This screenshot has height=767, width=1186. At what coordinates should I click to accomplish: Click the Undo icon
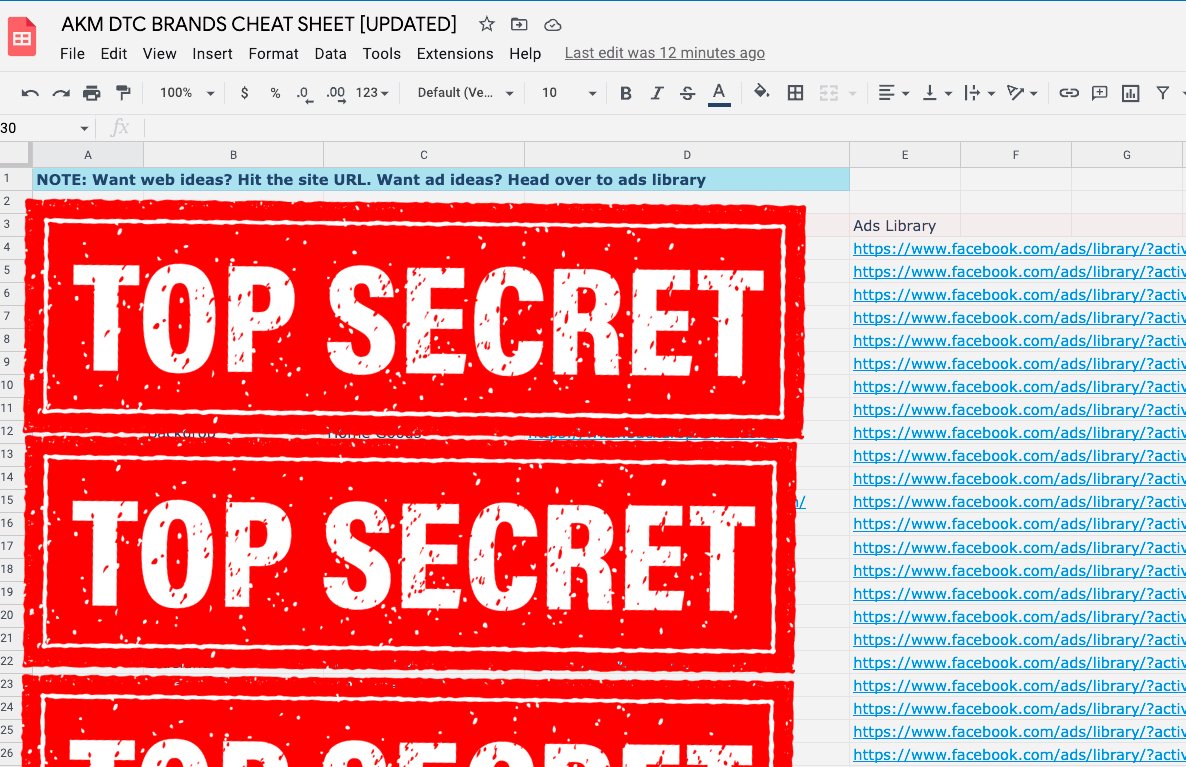[30, 93]
